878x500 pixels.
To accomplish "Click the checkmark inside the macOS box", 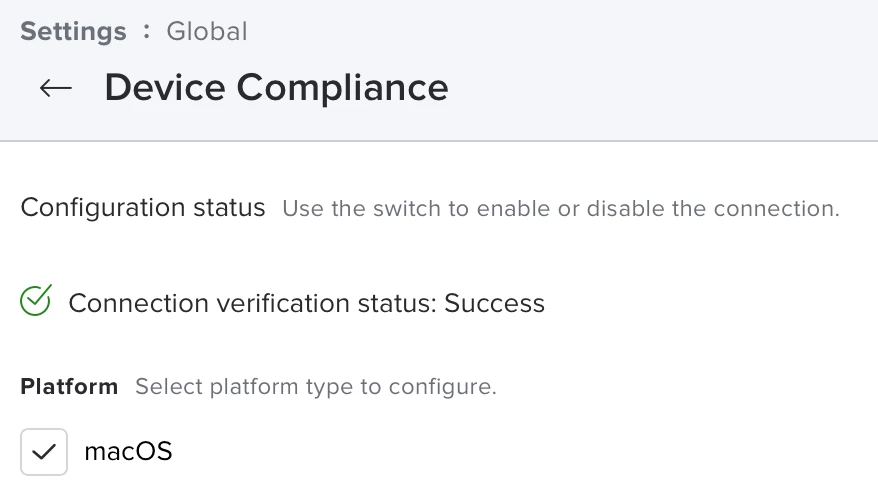I will pyautogui.click(x=44, y=452).
